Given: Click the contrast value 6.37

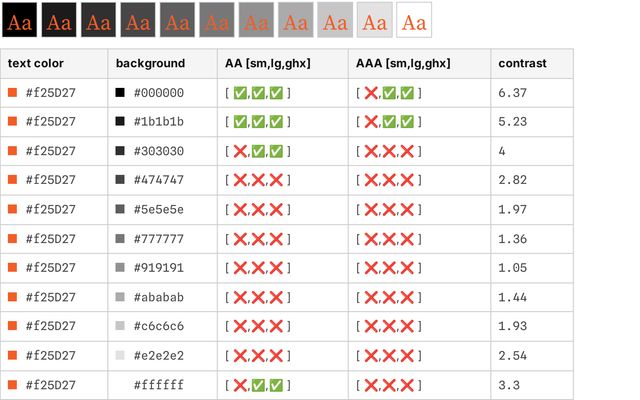Looking at the screenshot, I should pos(512,93).
